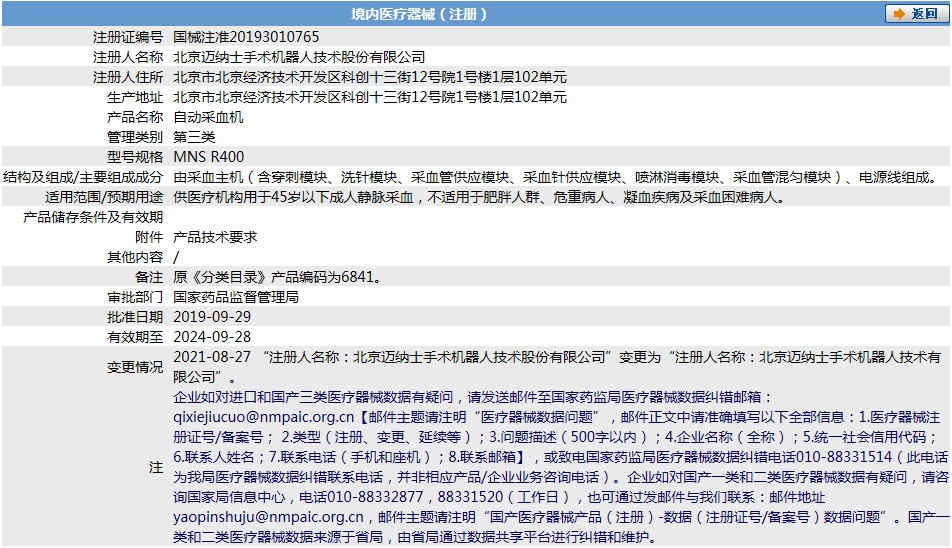Click the 附件 label
This screenshot has width=952, height=548.
[x=149, y=237]
